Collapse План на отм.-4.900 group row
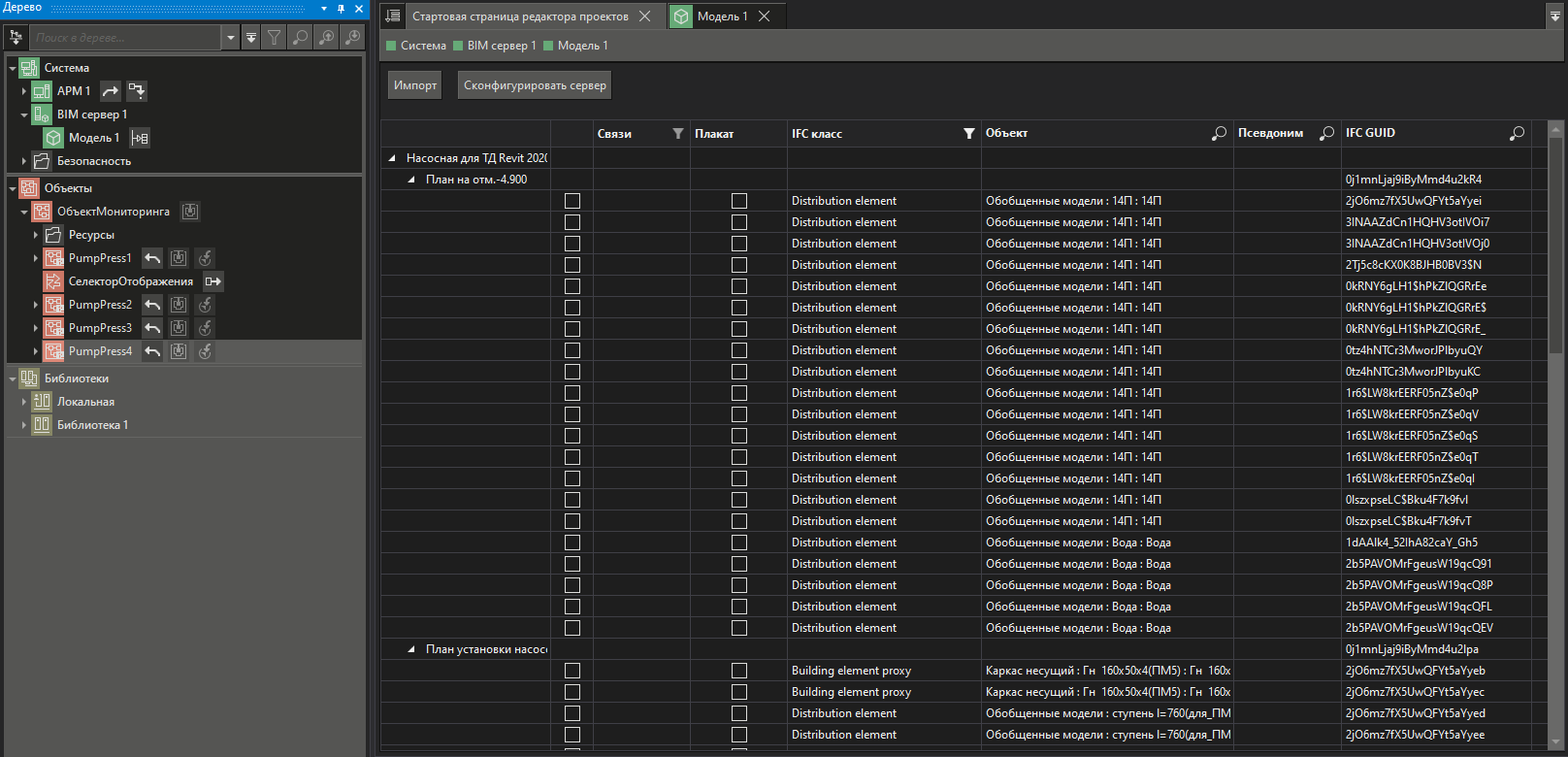 coord(411,180)
